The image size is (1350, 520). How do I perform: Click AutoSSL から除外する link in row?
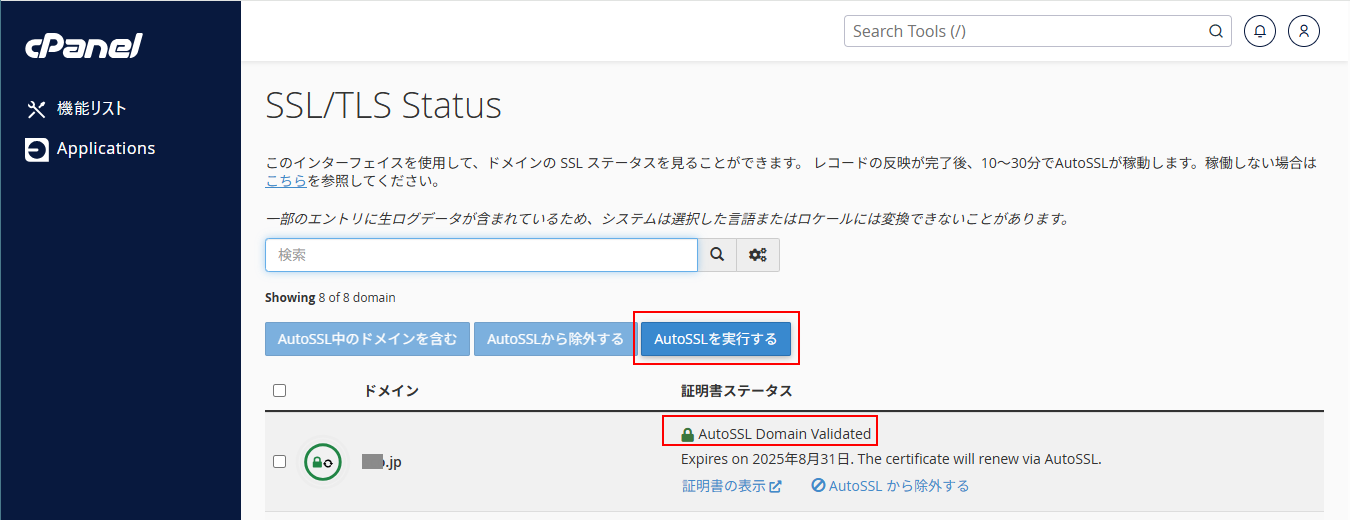pos(899,486)
